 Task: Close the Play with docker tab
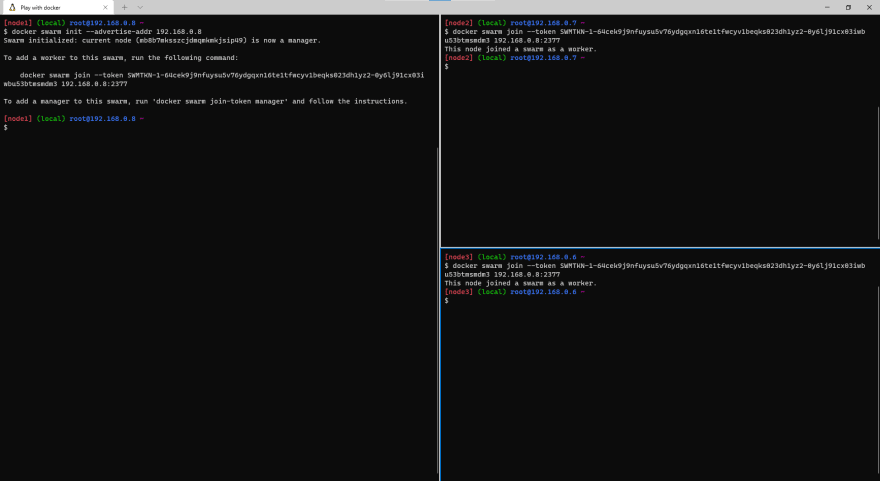pyautogui.click(x=105, y=7)
